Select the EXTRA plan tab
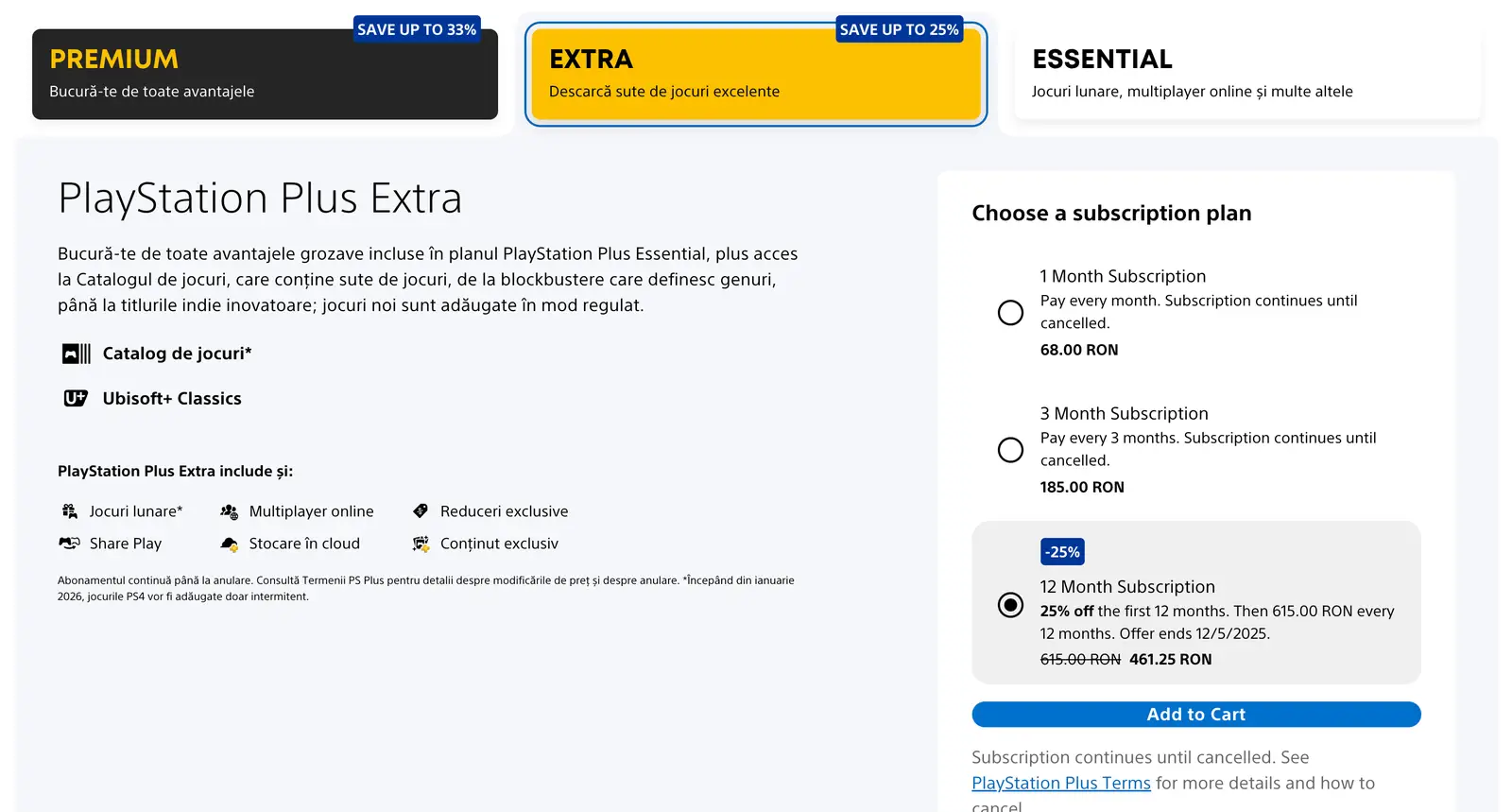 (x=755, y=75)
